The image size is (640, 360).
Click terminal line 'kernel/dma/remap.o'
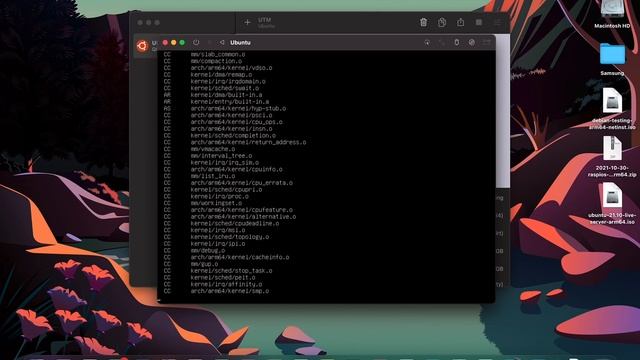click(221, 75)
